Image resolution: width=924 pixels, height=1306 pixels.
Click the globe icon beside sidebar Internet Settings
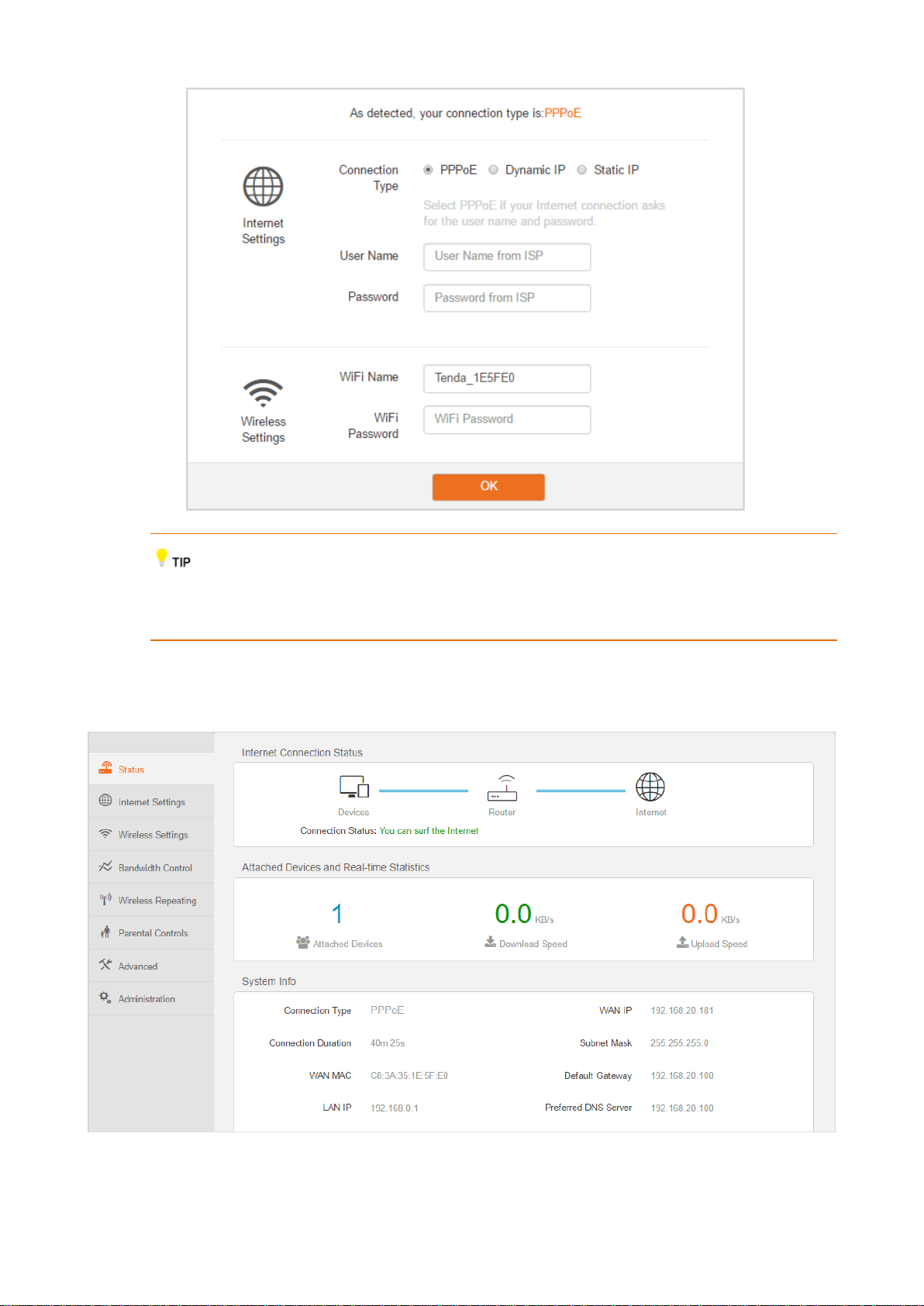click(105, 801)
